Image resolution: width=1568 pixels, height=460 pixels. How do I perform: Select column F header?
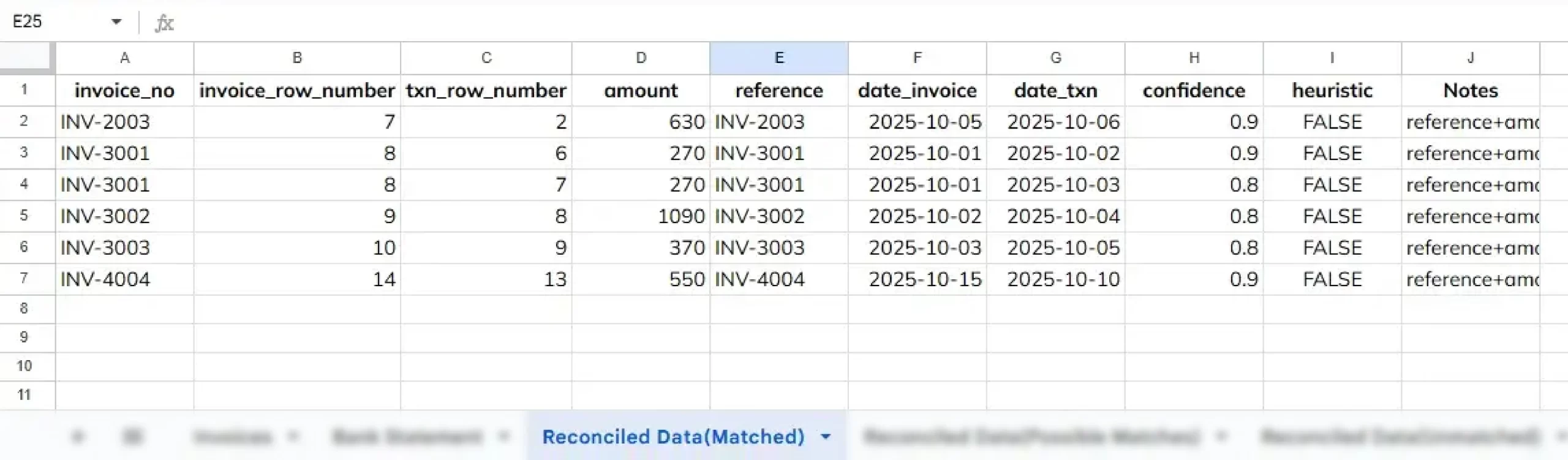[x=918, y=58]
